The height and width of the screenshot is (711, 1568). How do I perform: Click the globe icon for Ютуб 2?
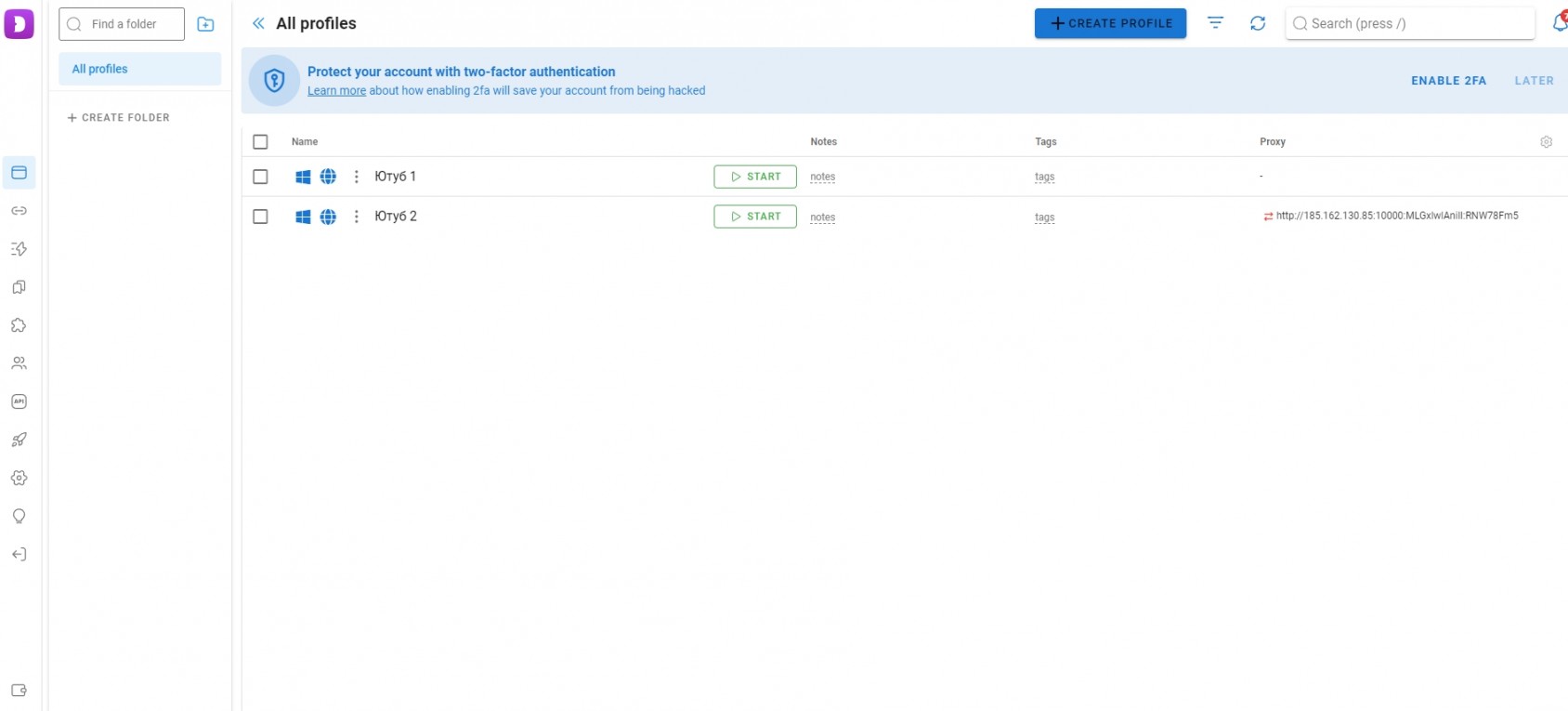tap(328, 217)
